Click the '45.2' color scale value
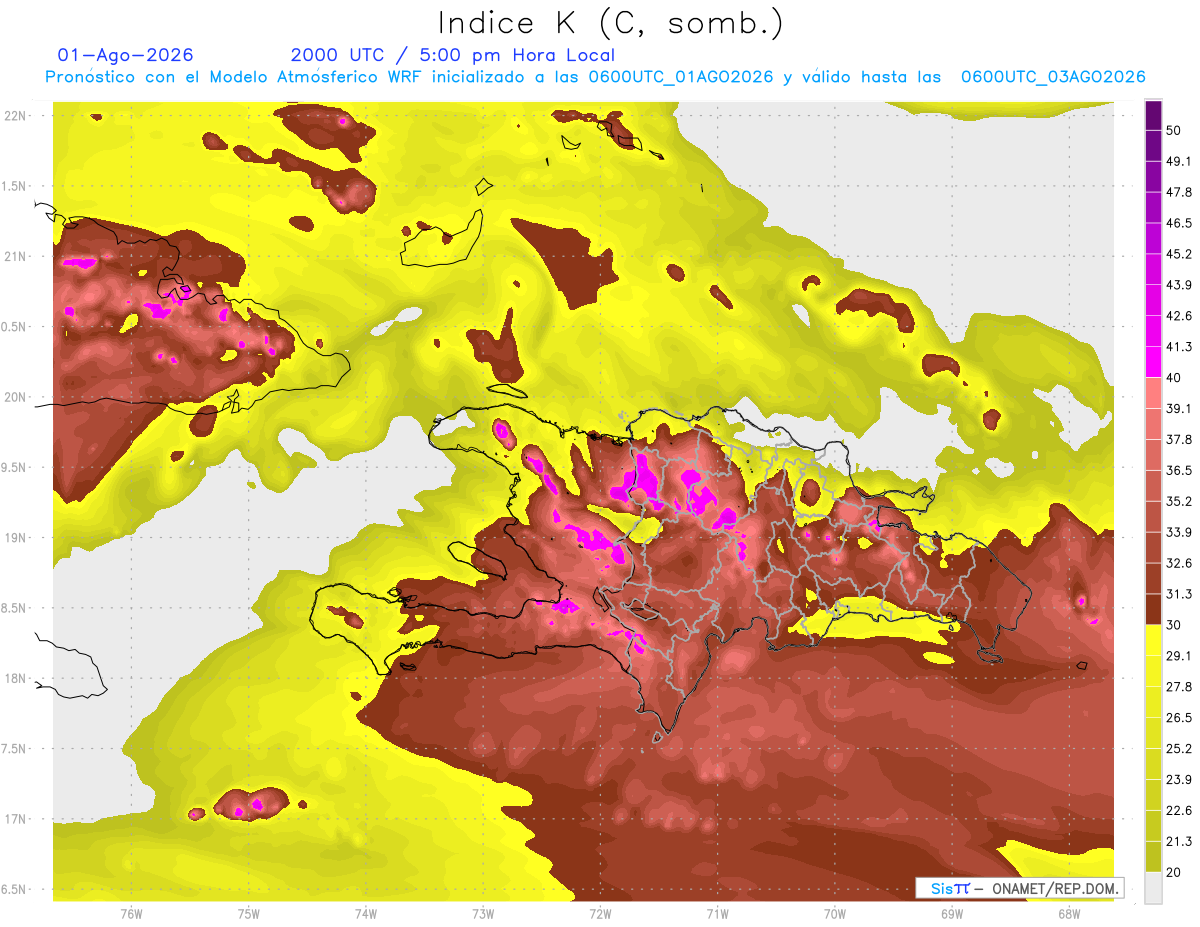1200x927 pixels. (x=1179, y=254)
